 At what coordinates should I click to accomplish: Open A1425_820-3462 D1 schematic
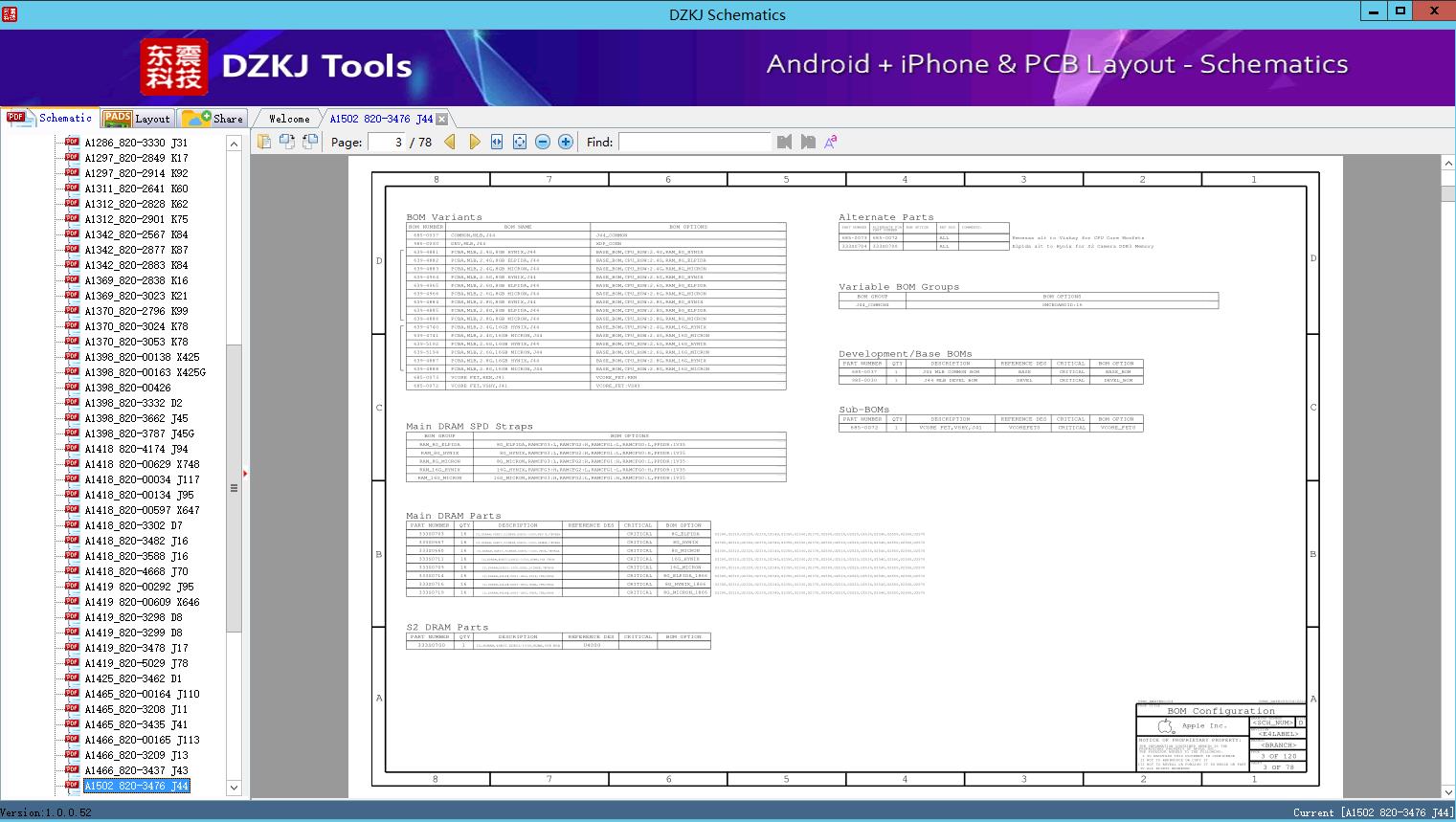pos(133,678)
